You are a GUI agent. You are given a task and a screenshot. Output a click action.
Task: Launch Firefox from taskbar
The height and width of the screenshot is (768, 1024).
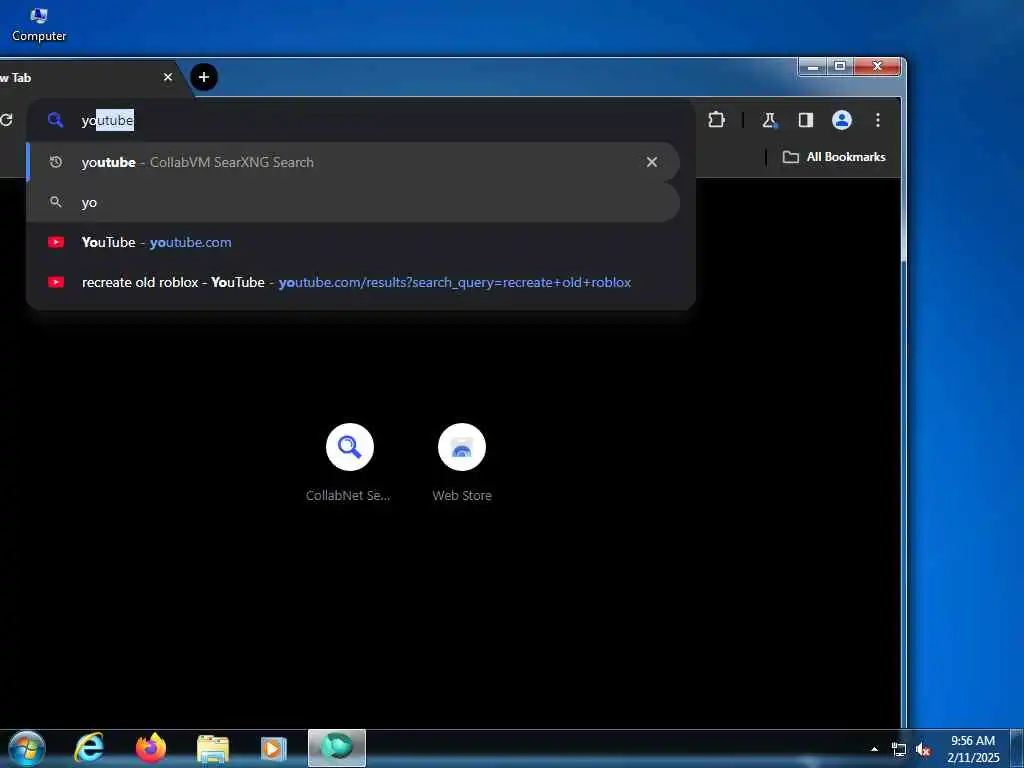(151, 748)
